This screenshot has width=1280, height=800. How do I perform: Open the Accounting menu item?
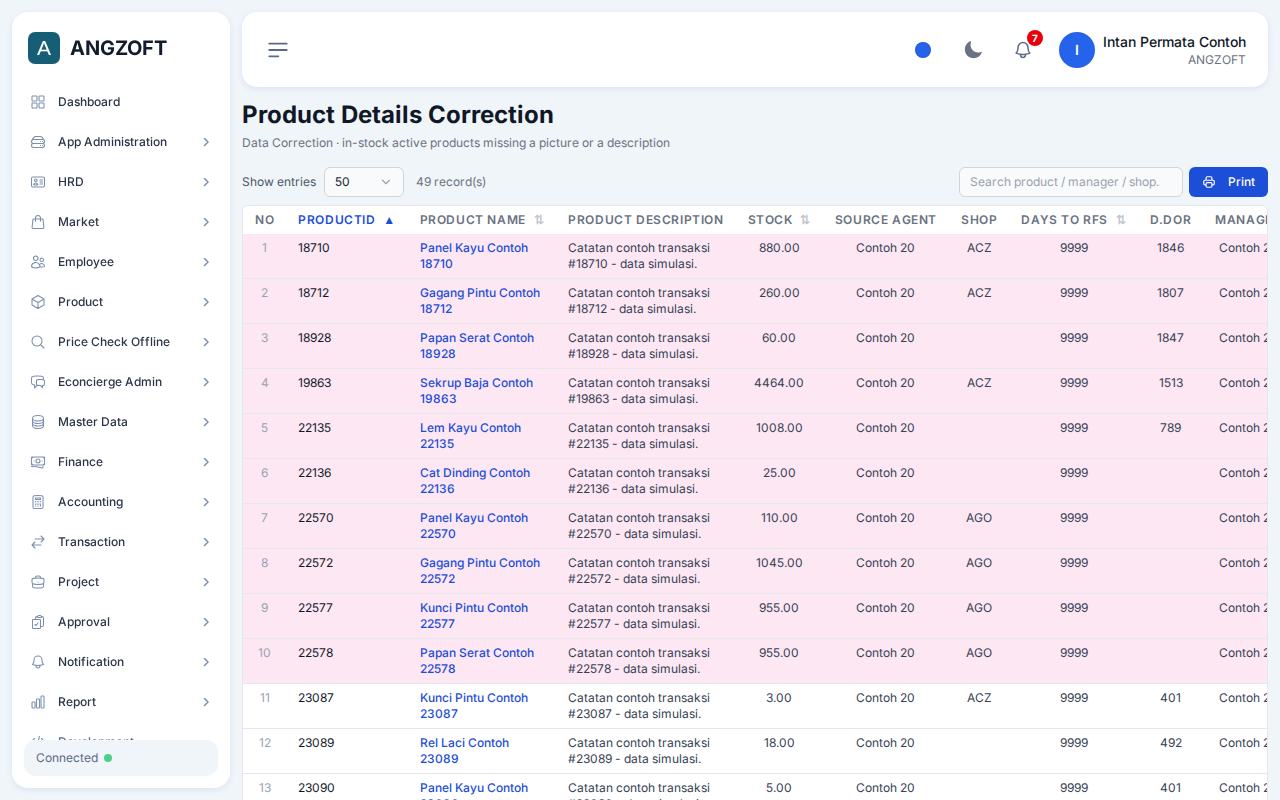point(121,502)
